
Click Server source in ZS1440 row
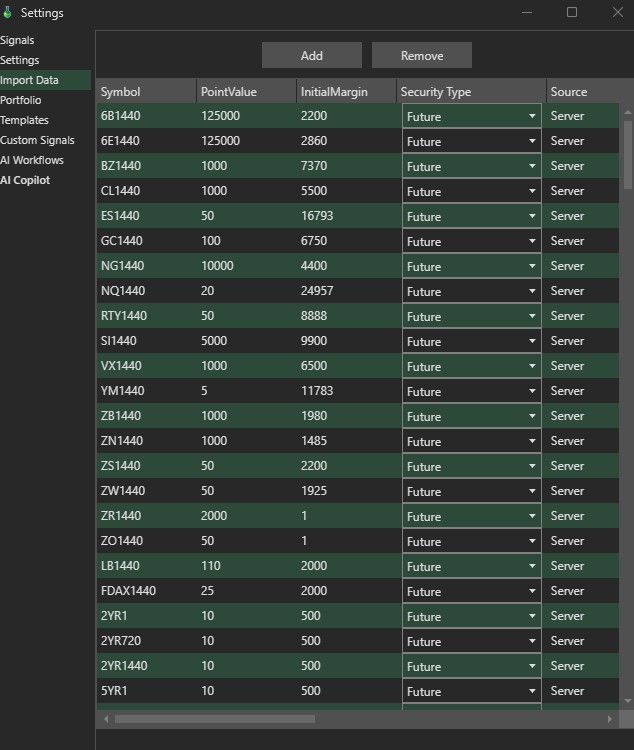point(567,466)
